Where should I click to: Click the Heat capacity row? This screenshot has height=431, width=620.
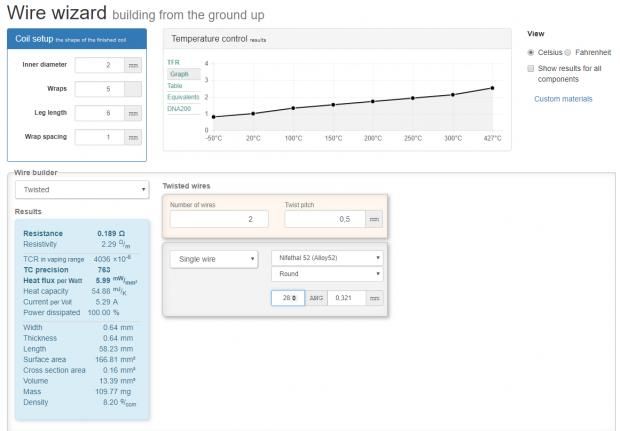point(75,291)
